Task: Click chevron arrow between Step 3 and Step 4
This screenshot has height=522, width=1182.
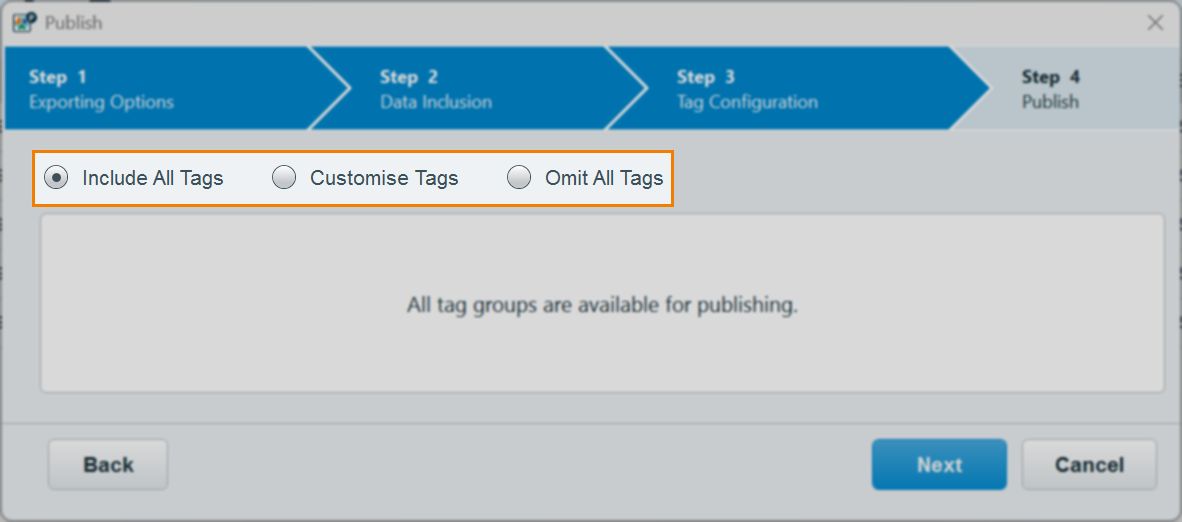Action: point(971,88)
